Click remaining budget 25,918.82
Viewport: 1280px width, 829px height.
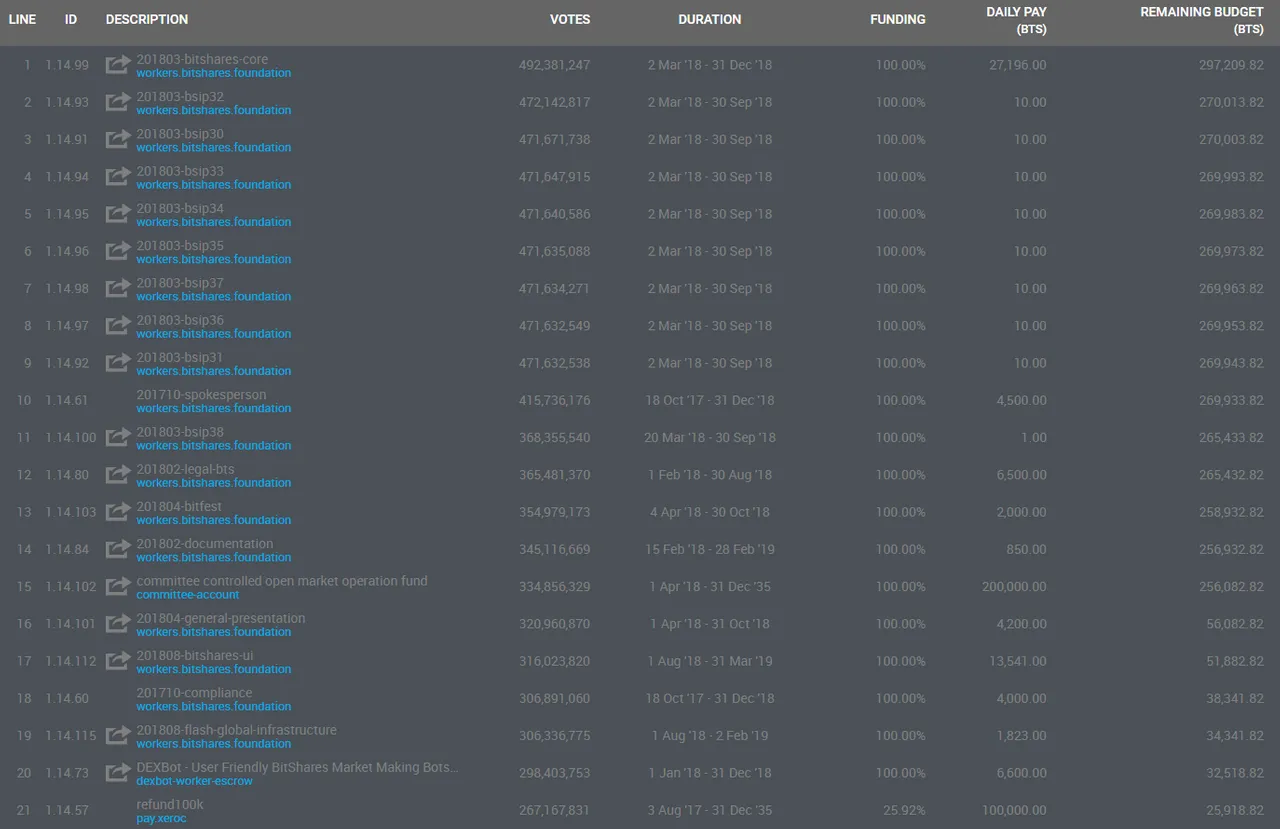tap(1234, 810)
